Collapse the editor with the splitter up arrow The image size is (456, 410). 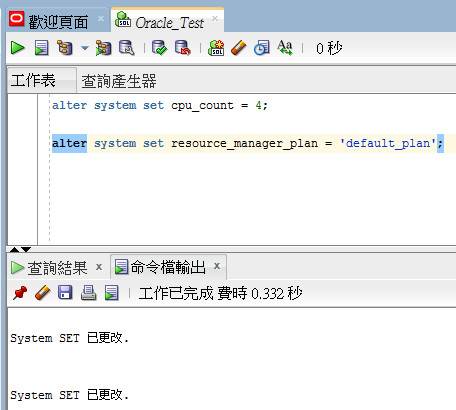(14, 249)
